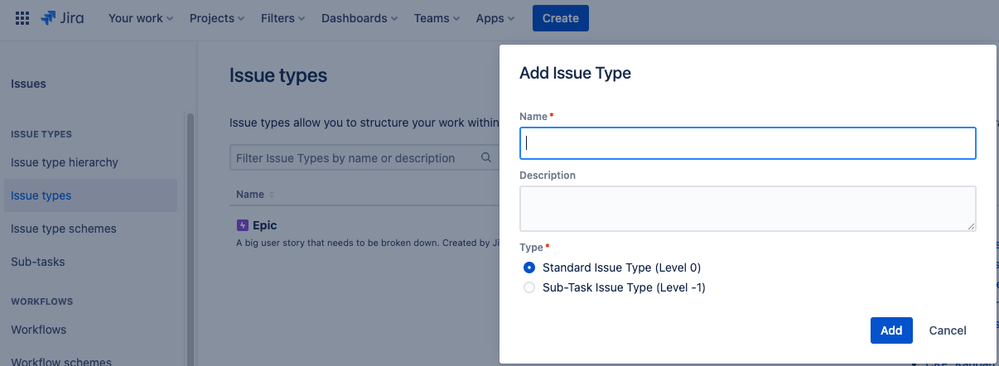The height and width of the screenshot is (366, 999).
Task: Expand the Filters dropdown
Action: pyautogui.click(x=283, y=18)
